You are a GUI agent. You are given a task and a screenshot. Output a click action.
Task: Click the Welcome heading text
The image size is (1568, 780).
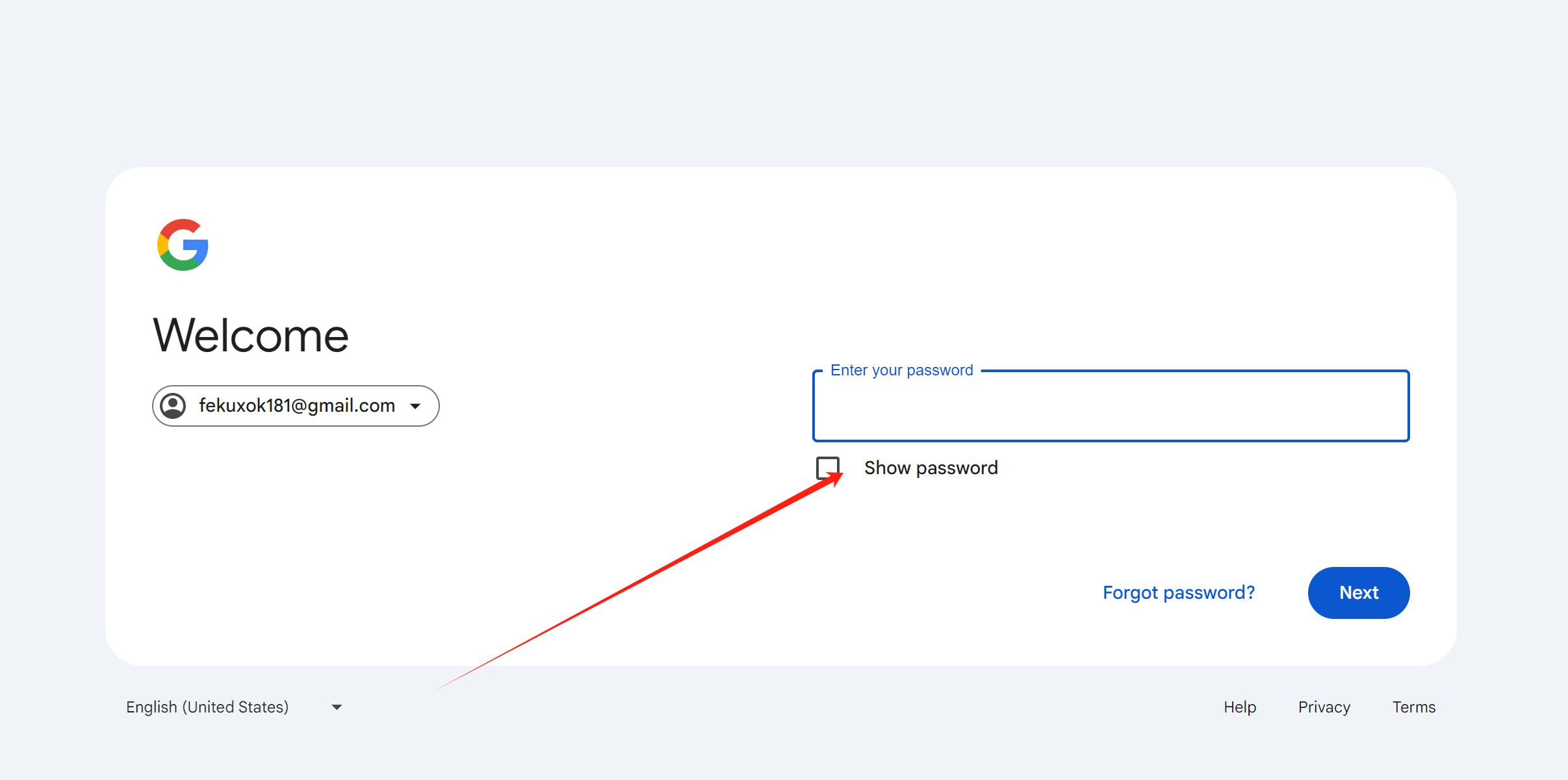251,335
